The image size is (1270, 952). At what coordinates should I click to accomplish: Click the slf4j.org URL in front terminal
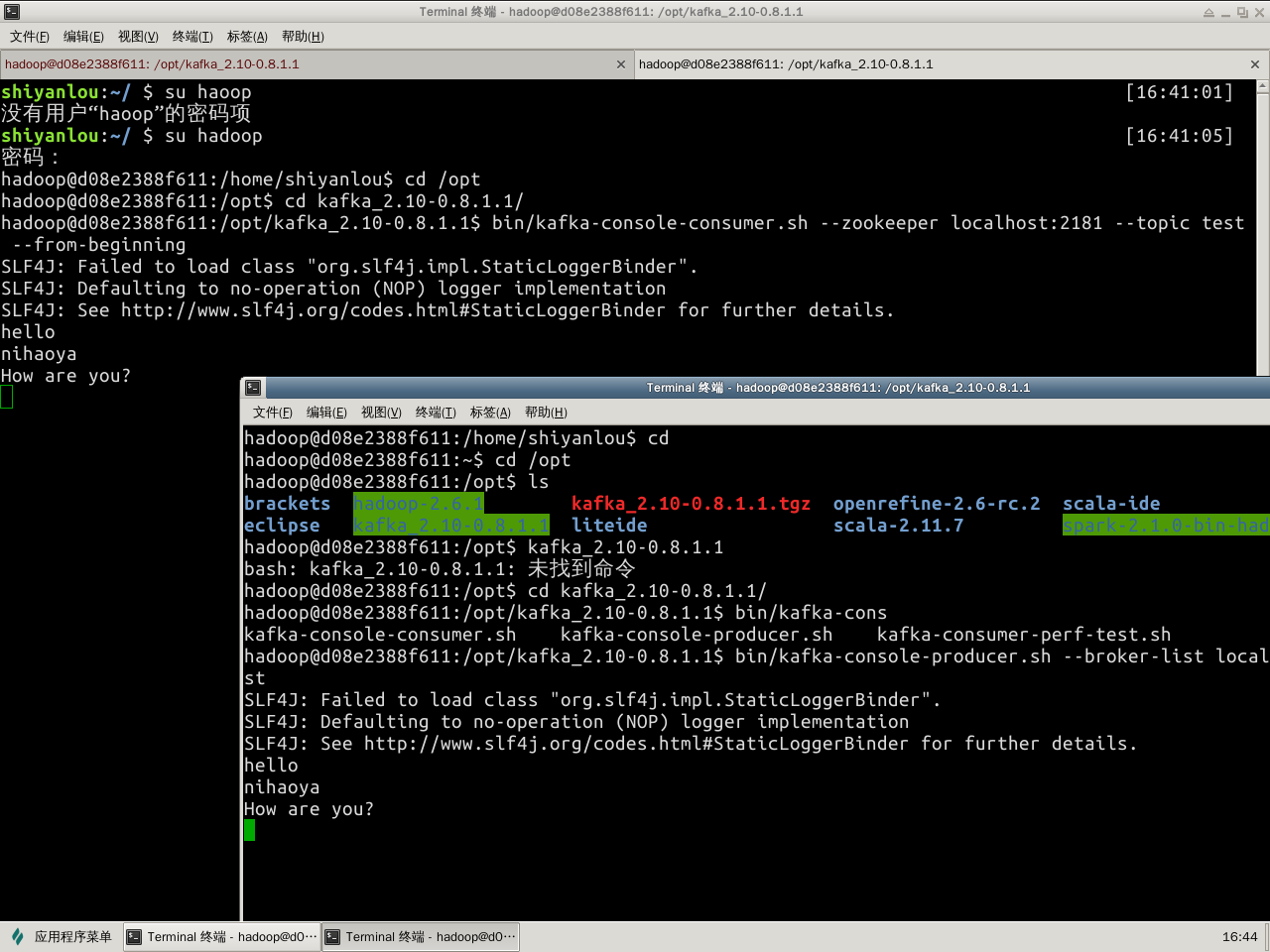pyautogui.click(x=636, y=744)
